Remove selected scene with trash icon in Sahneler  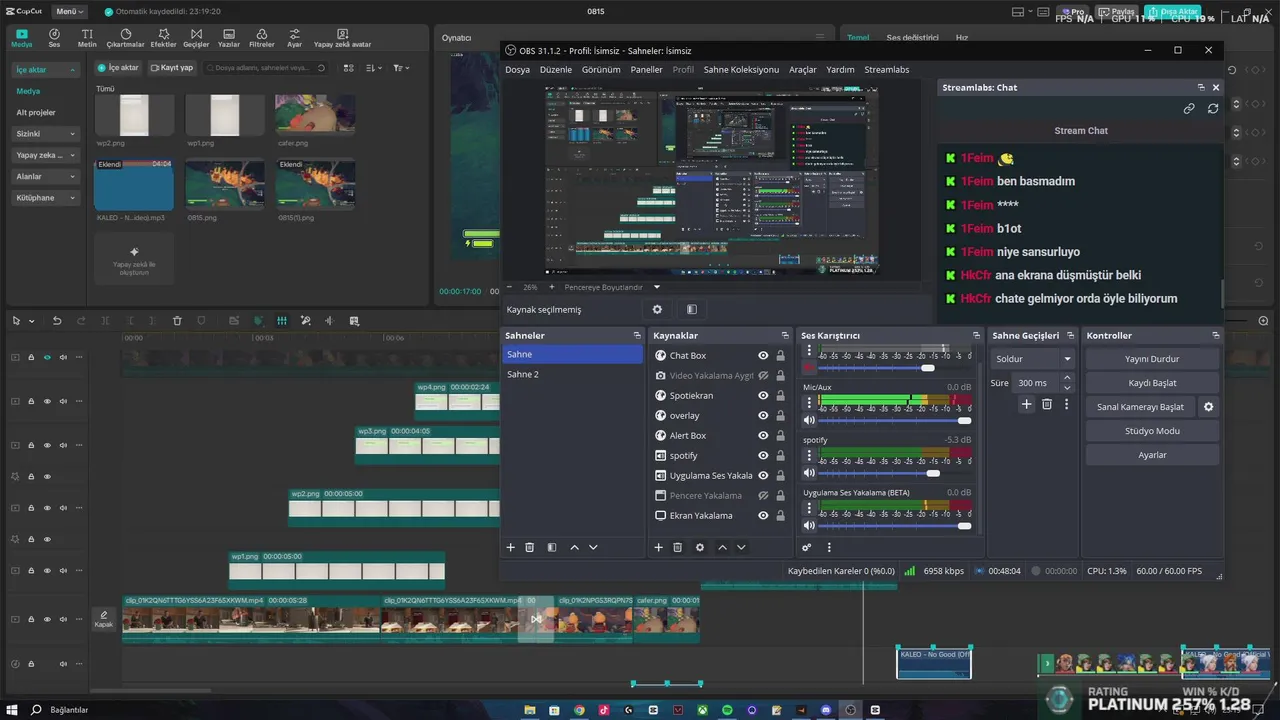point(529,547)
